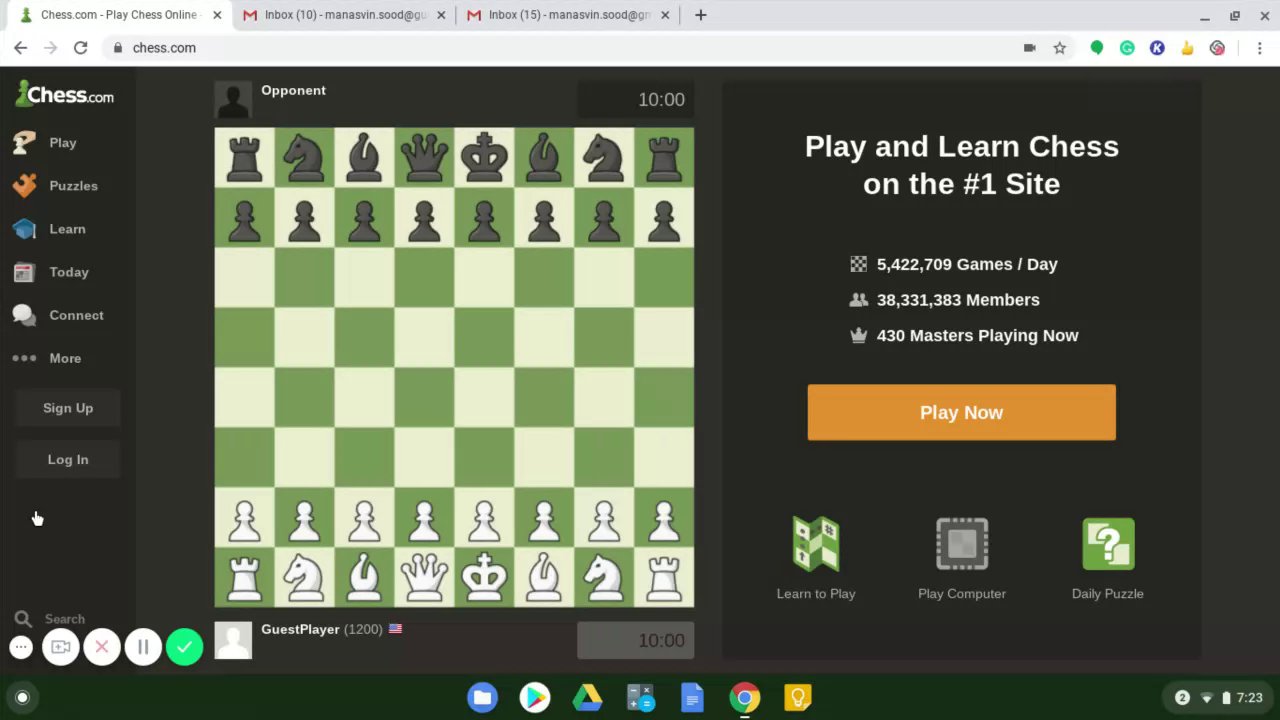Select the black knight on b8
Image resolution: width=1280 pixels, height=720 pixels.
[x=304, y=158]
